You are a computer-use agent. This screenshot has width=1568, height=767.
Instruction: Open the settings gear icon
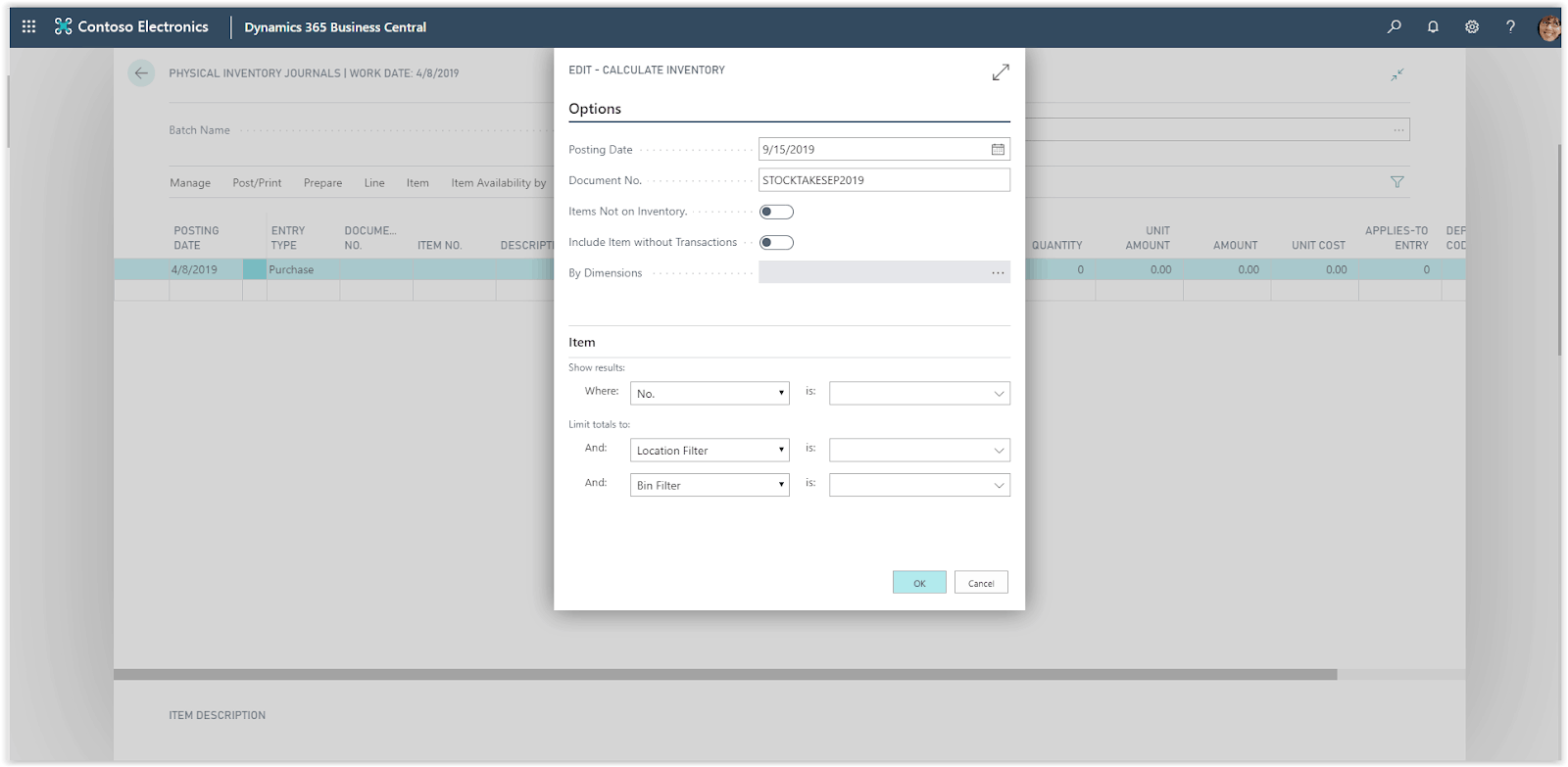click(x=1471, y=26)
